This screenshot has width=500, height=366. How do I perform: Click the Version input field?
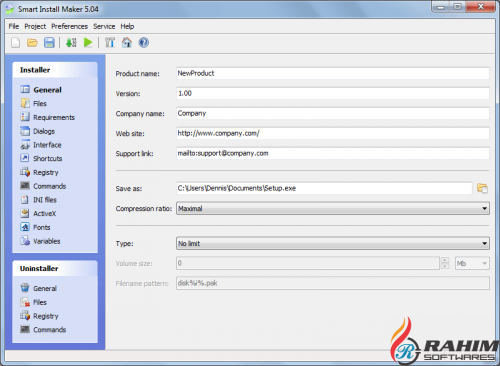click(x=333, y=93)
